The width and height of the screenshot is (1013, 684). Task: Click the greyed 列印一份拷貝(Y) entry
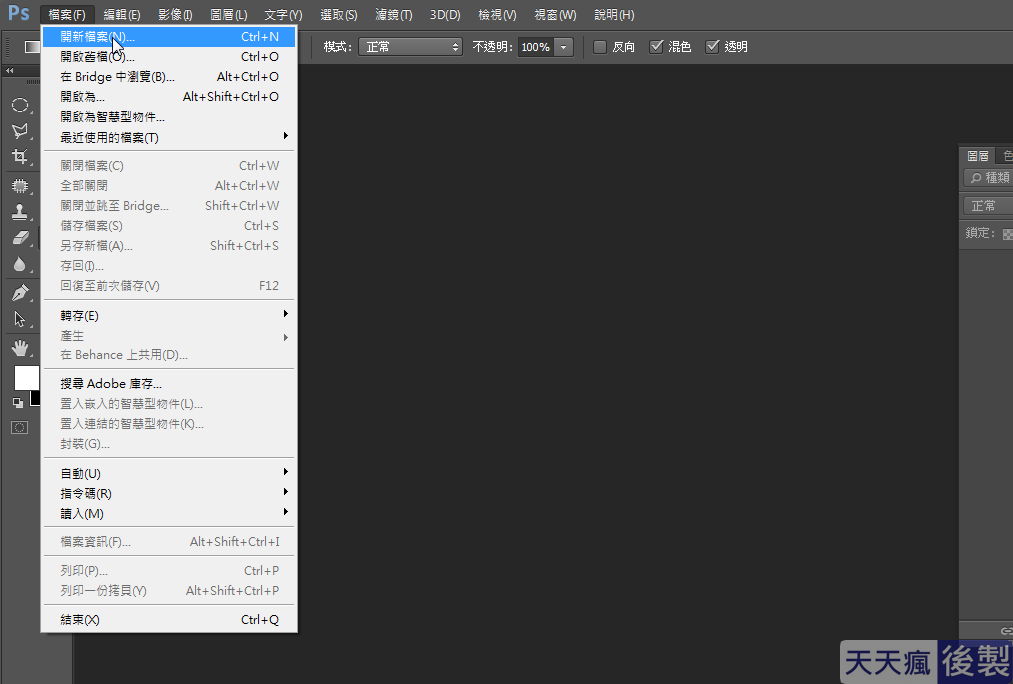(x=169, y=590)
